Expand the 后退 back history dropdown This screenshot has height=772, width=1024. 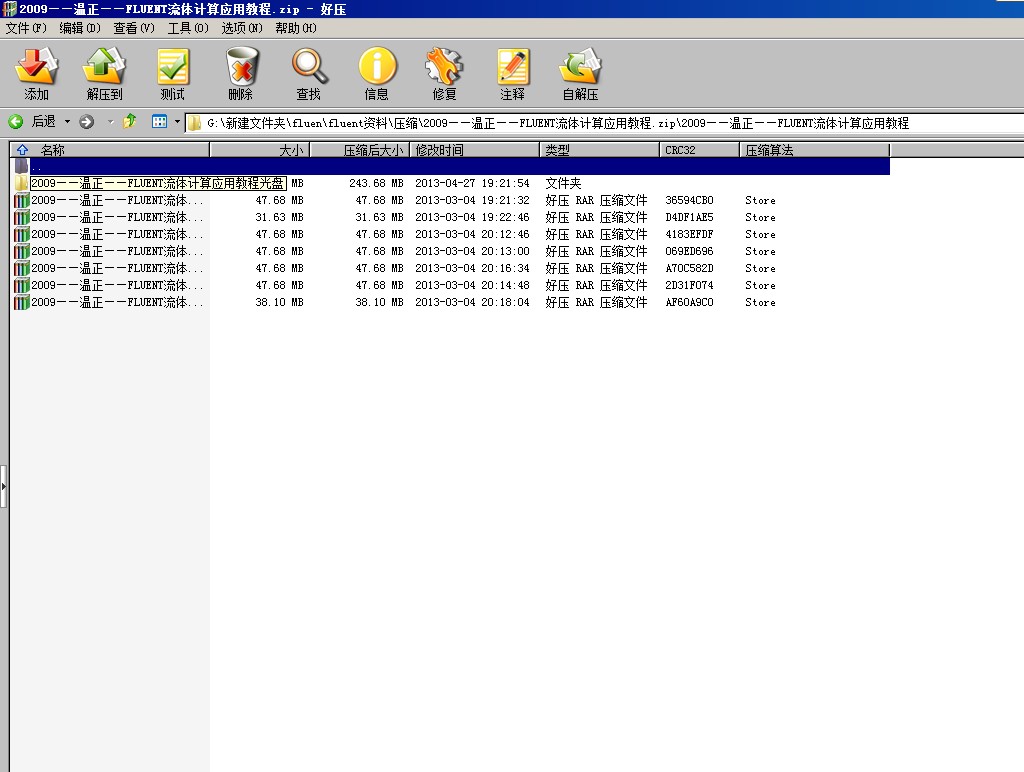68,122
